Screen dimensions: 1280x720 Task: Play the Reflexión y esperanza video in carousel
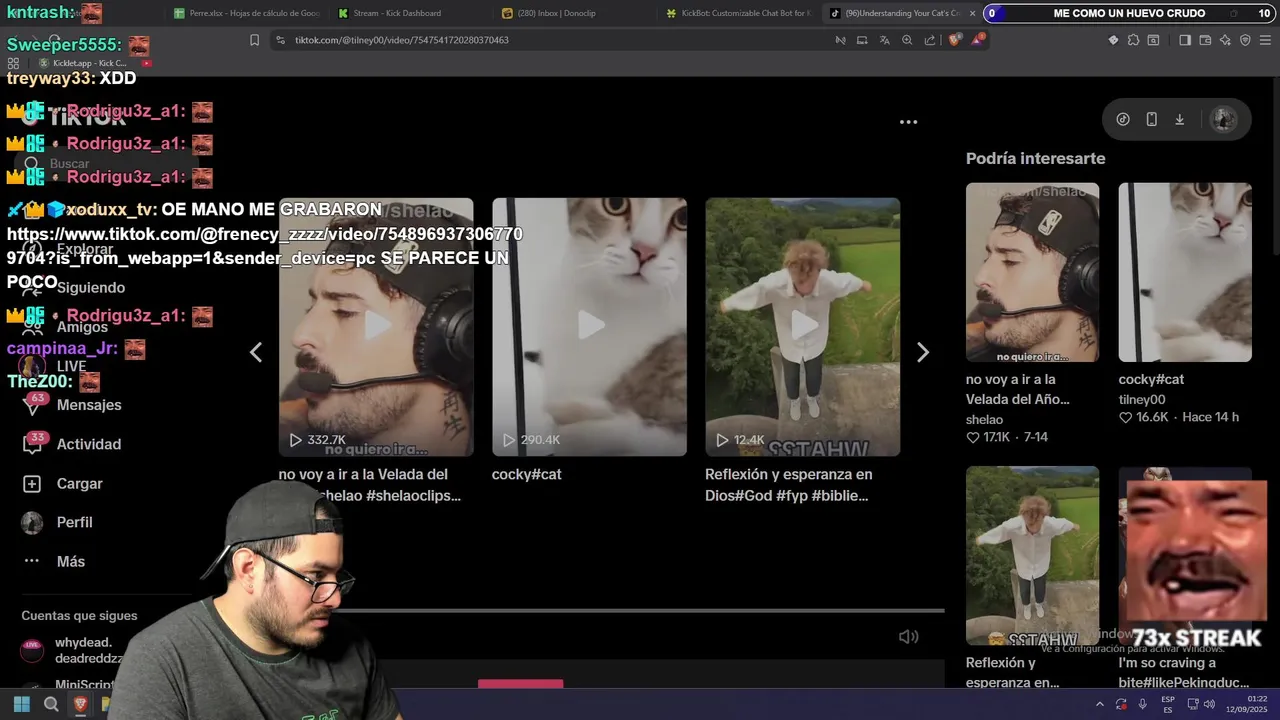[802, 326]
